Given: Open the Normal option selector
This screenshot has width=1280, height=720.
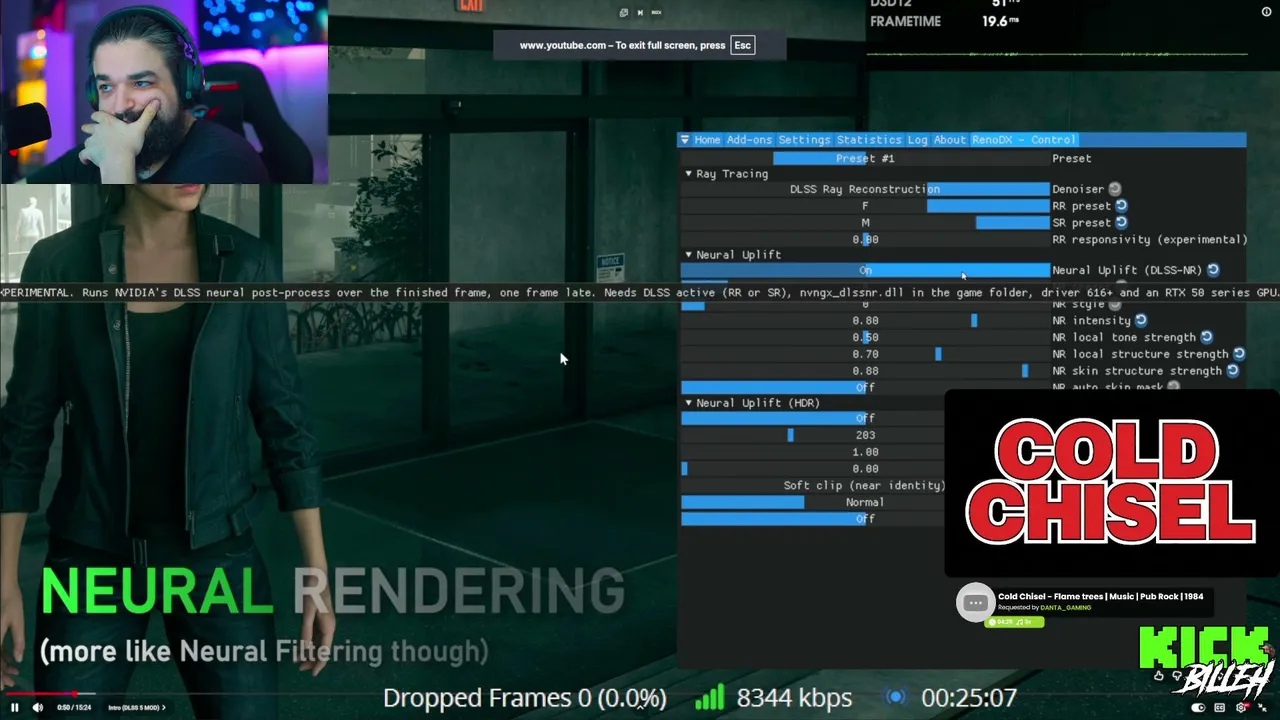Looking at the screenshot, I should pos(812,502).
